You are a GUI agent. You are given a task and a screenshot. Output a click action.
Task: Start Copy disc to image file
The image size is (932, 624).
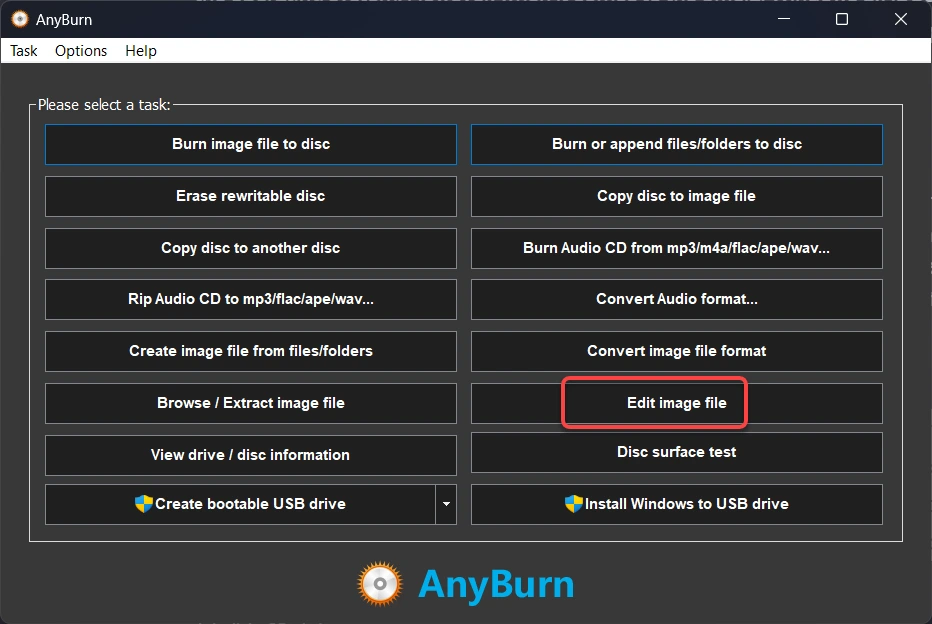[676, 196]
